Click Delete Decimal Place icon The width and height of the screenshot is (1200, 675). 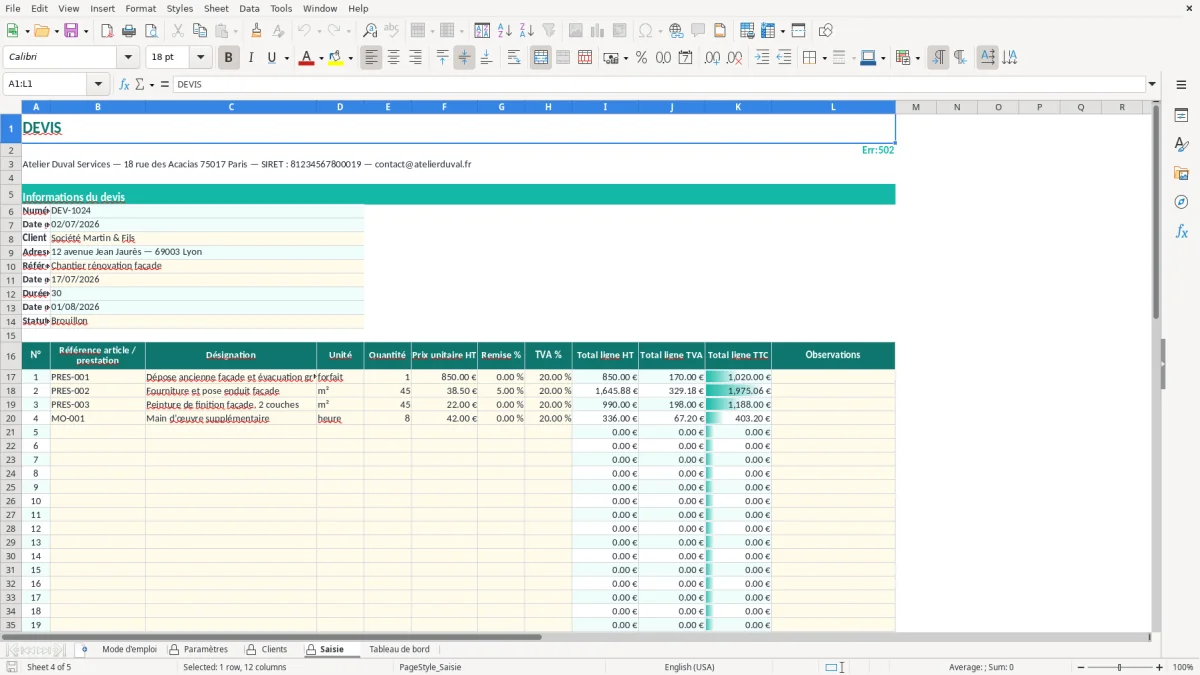tap(734, 58)
